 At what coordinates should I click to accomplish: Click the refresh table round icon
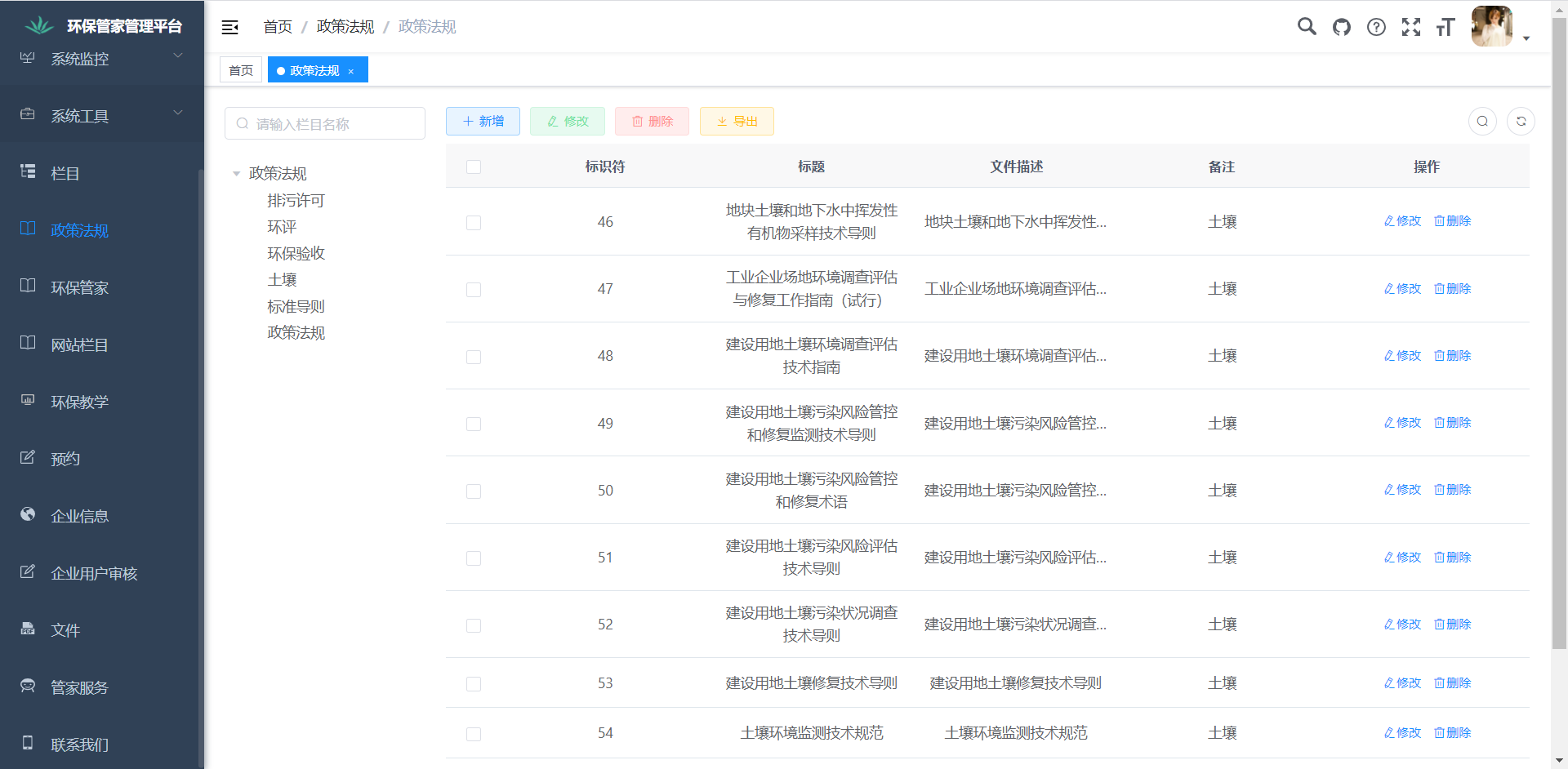click(x=1521, y=122)
